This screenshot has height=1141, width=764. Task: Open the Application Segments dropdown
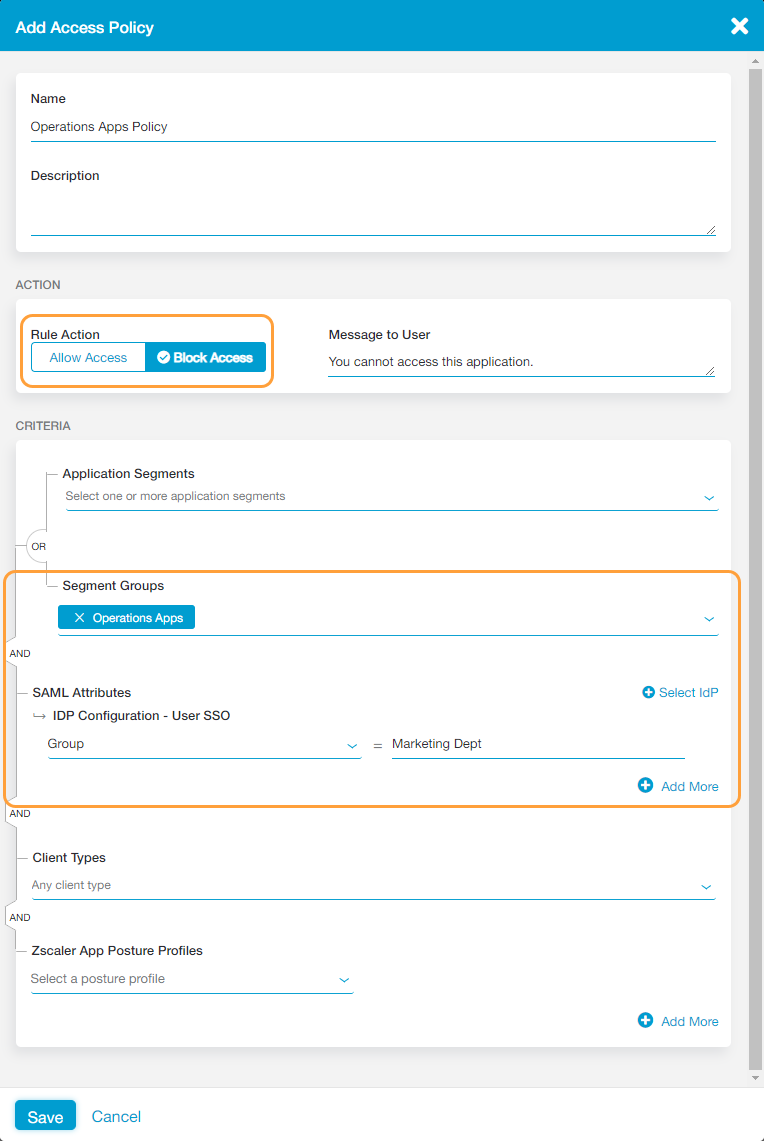(x=390, y=496)
